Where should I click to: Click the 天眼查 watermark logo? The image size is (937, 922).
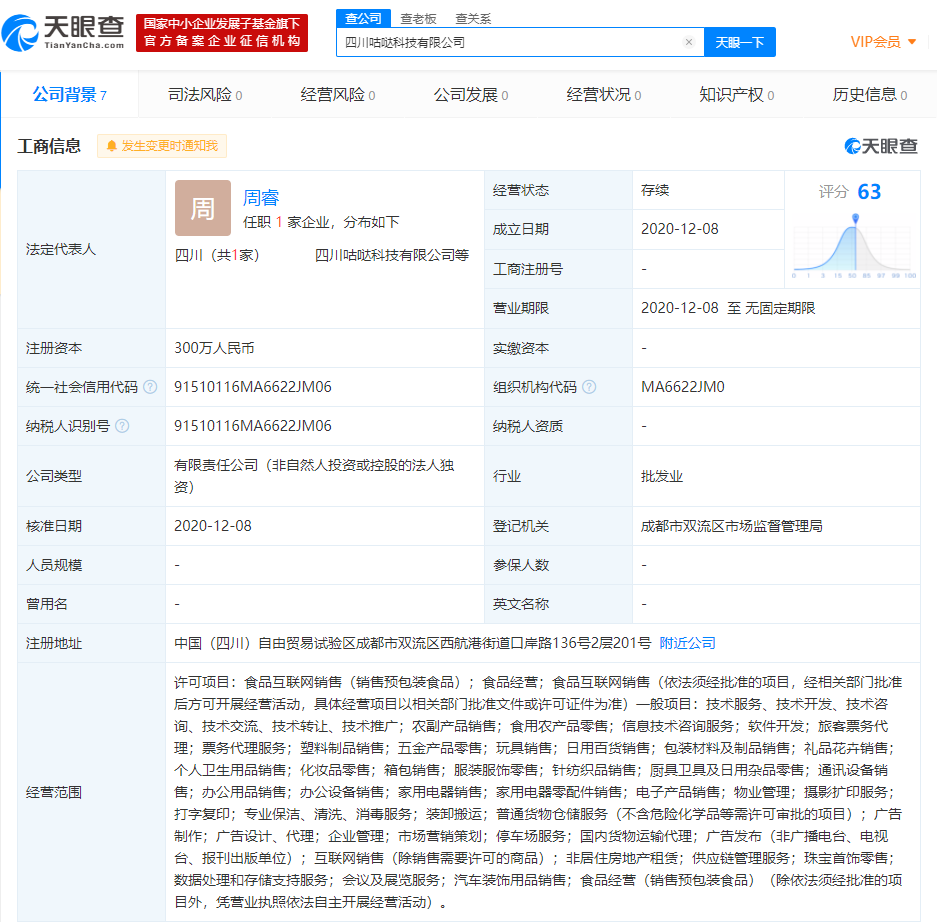pos(880,146)
